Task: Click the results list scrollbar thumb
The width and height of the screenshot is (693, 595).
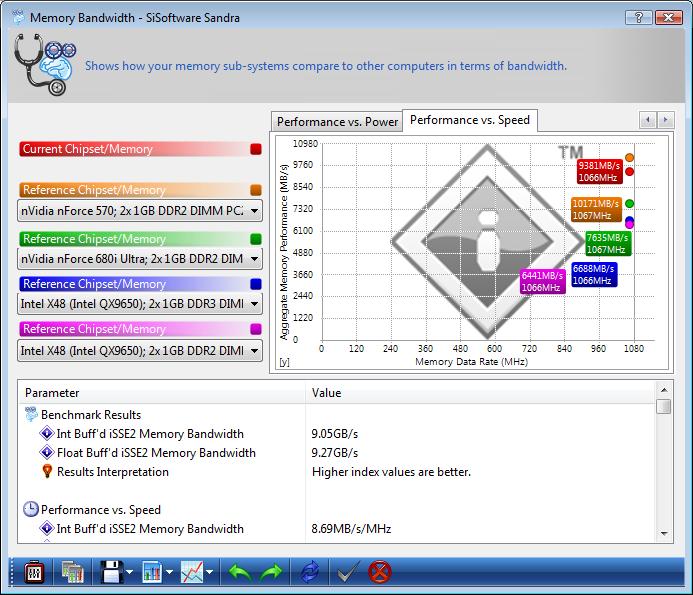Action: (664, 406)
